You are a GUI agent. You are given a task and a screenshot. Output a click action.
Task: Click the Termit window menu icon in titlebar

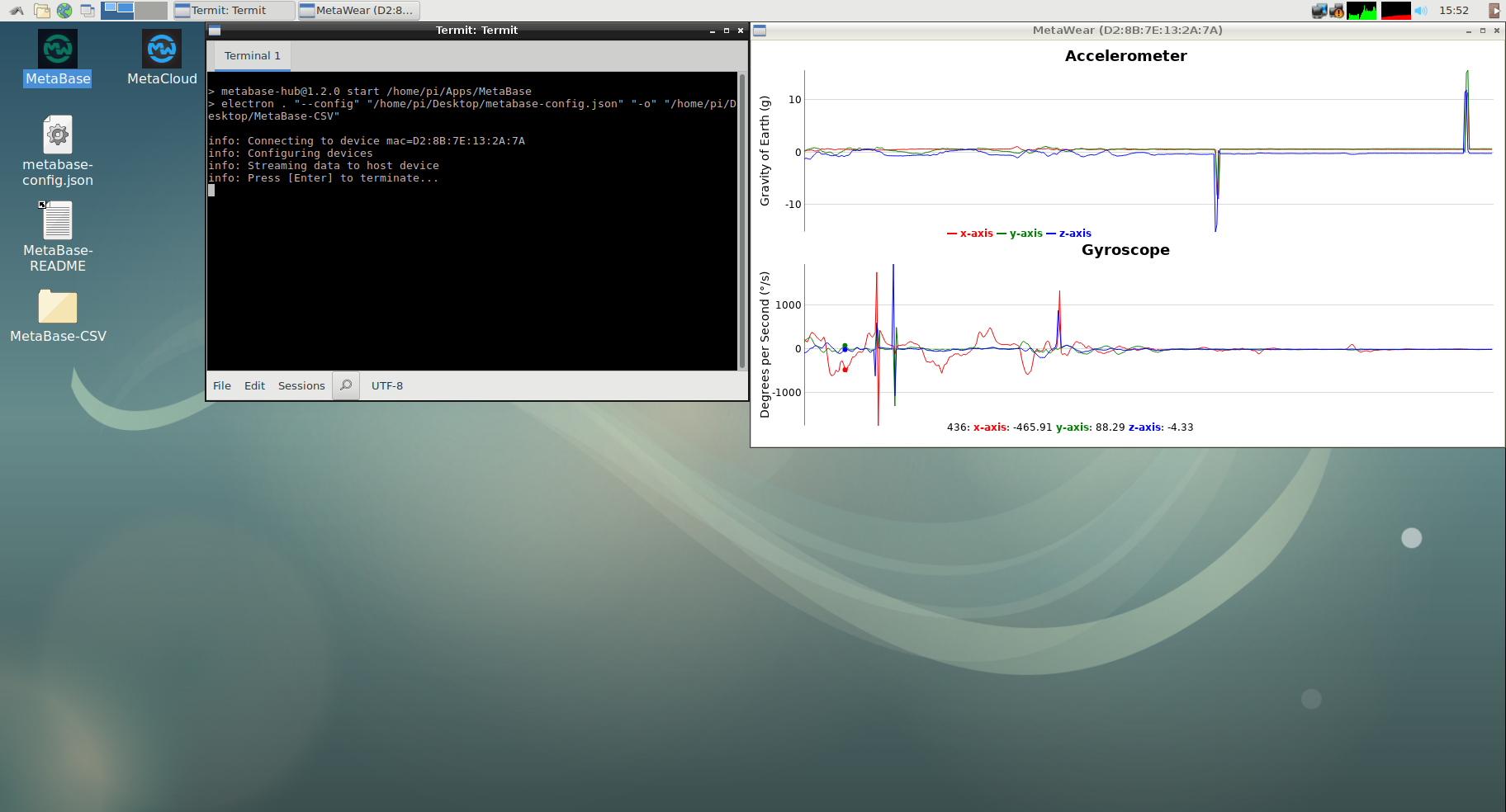(x=215, y=31)
